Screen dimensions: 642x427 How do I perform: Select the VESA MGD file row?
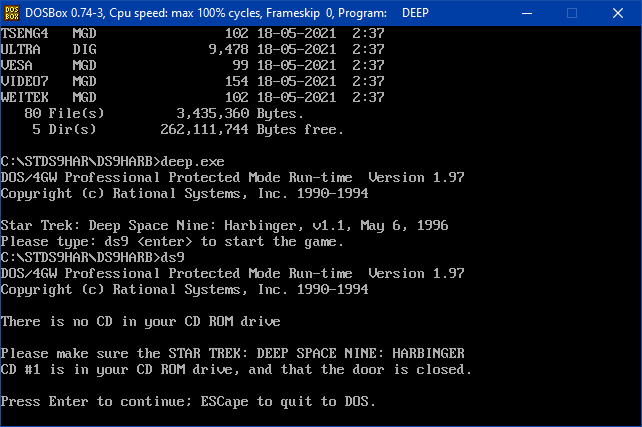click(192, 65)
